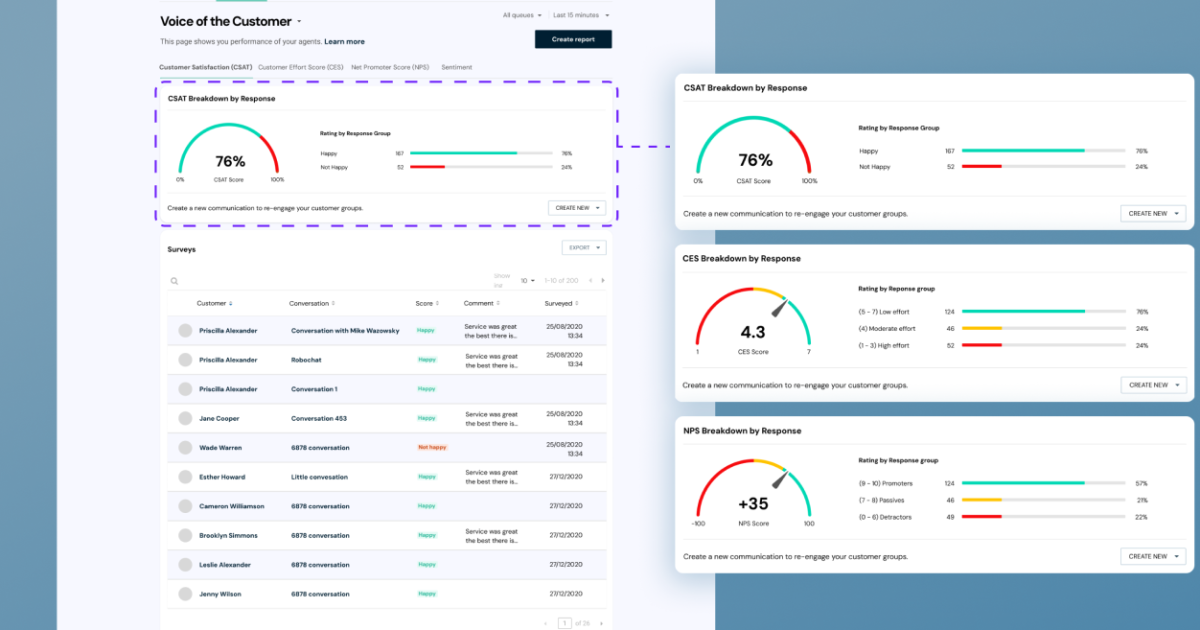Click Esther Howard's comment text
The height and width of the screenshot is (630, 1200).
pyautogui.click(x=491, y=477)
